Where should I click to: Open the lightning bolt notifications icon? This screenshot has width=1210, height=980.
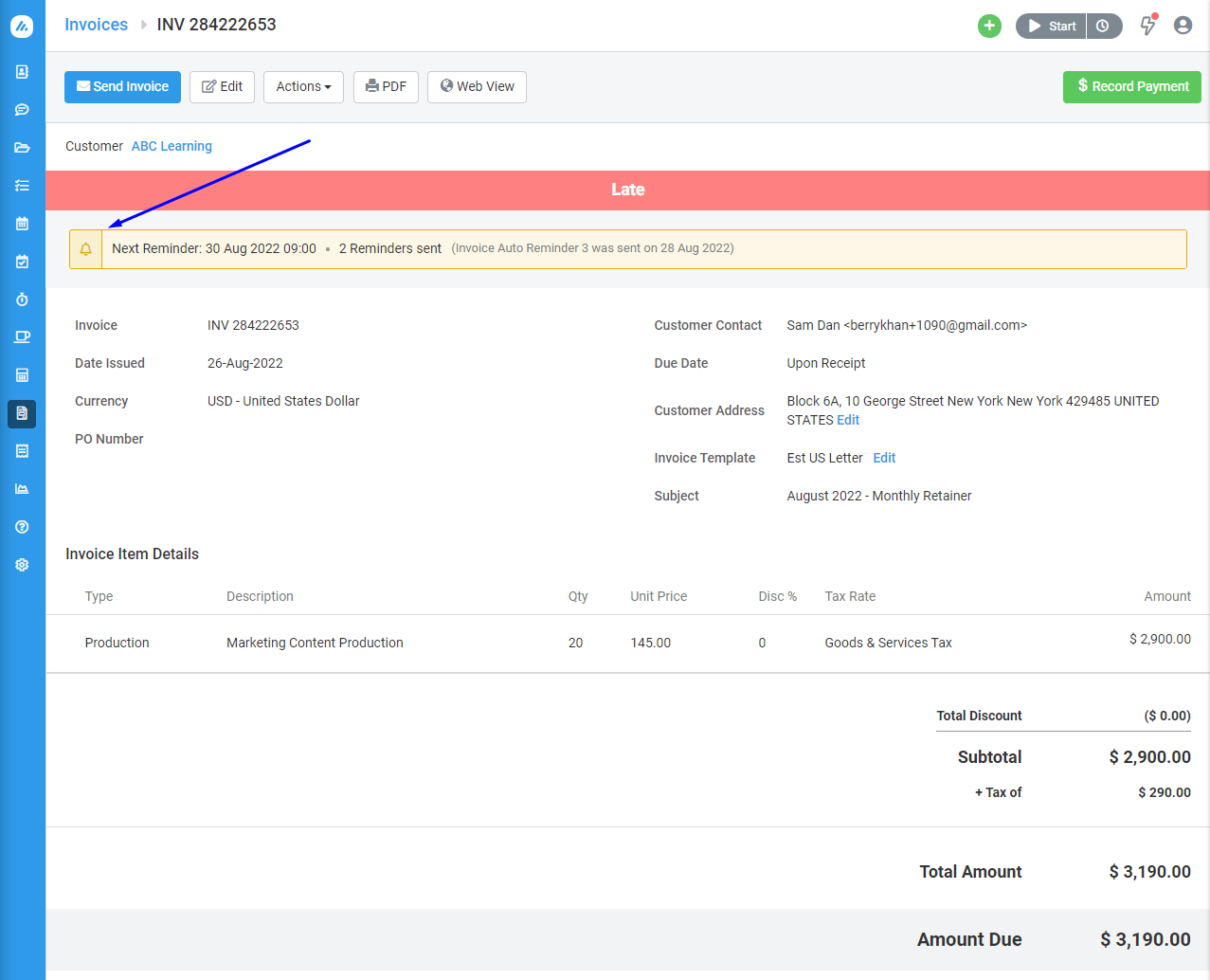(x=1147, y=26)
